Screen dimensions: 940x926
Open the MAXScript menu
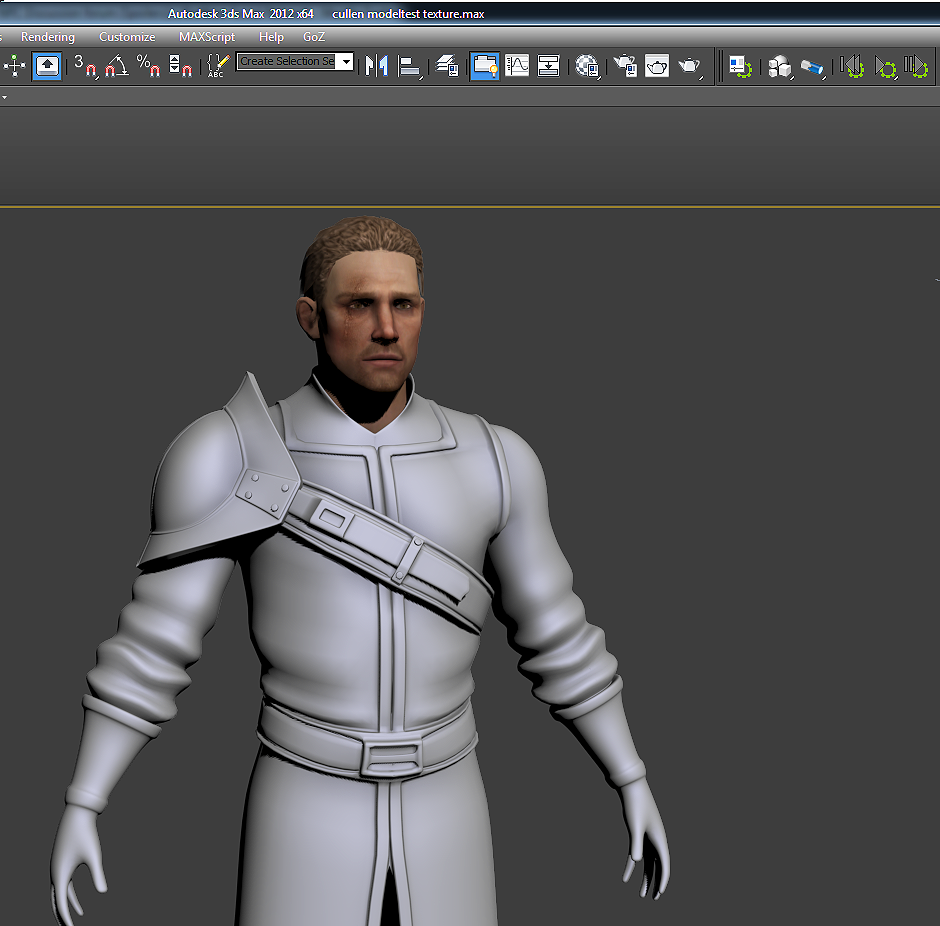tap(207, 37)
